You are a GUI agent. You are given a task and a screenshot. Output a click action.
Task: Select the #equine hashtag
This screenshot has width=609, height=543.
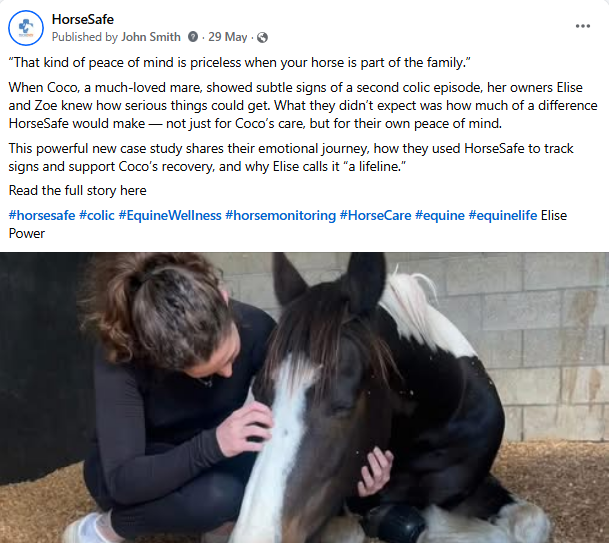tap(440, 215)
